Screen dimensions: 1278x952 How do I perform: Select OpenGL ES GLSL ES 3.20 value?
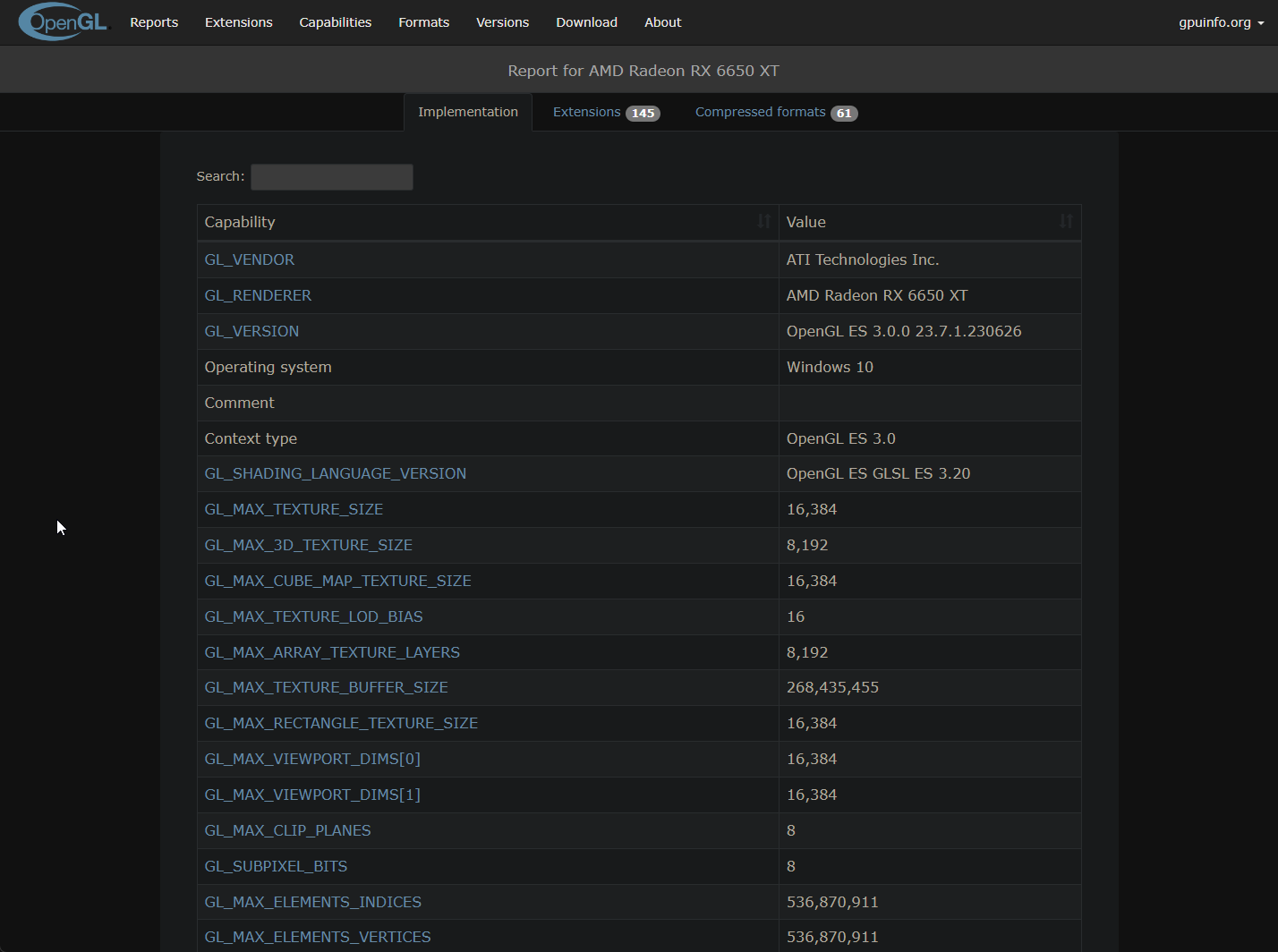[879, 473]
